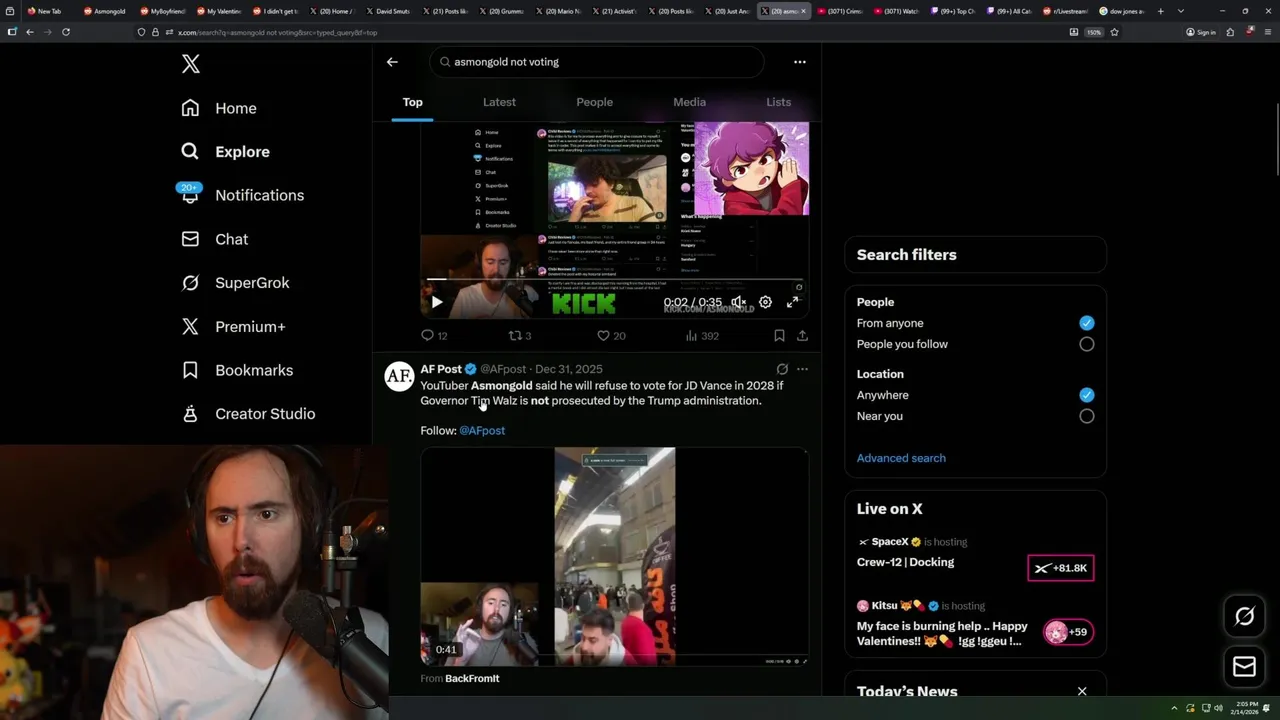
Task: Switch to the Top results tab
Action: (412, 102)
